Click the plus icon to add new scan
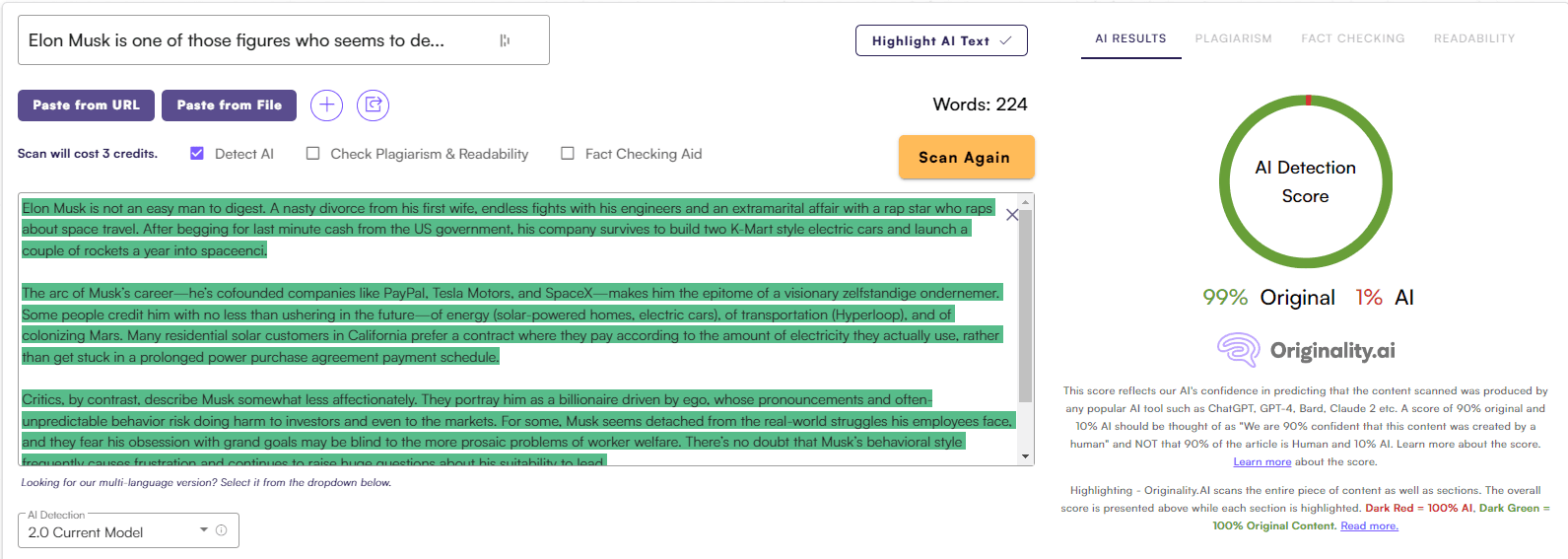The height and width of the screenshot is (559, 1568). 326,105
